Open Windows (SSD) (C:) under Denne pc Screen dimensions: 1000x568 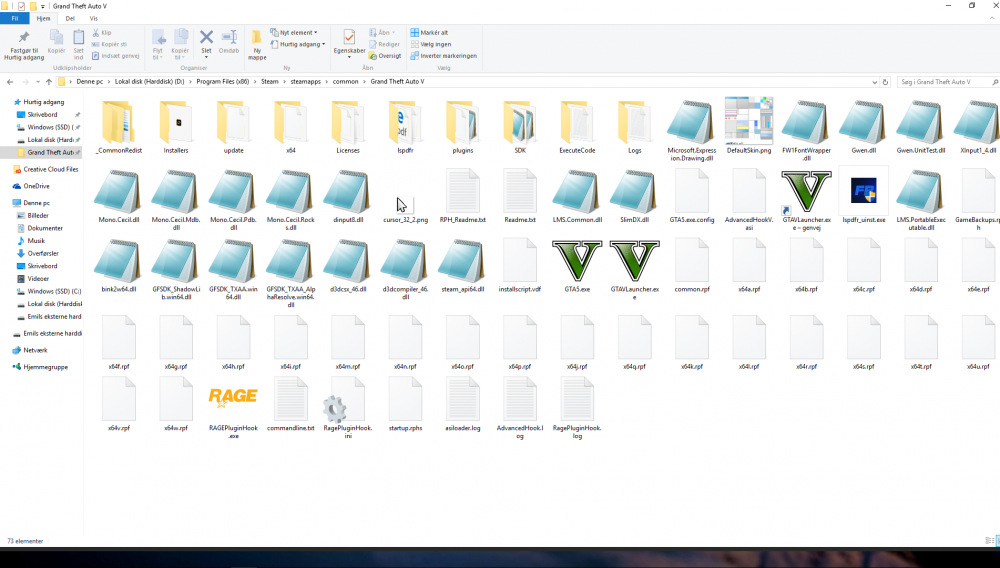pos(54,291)
